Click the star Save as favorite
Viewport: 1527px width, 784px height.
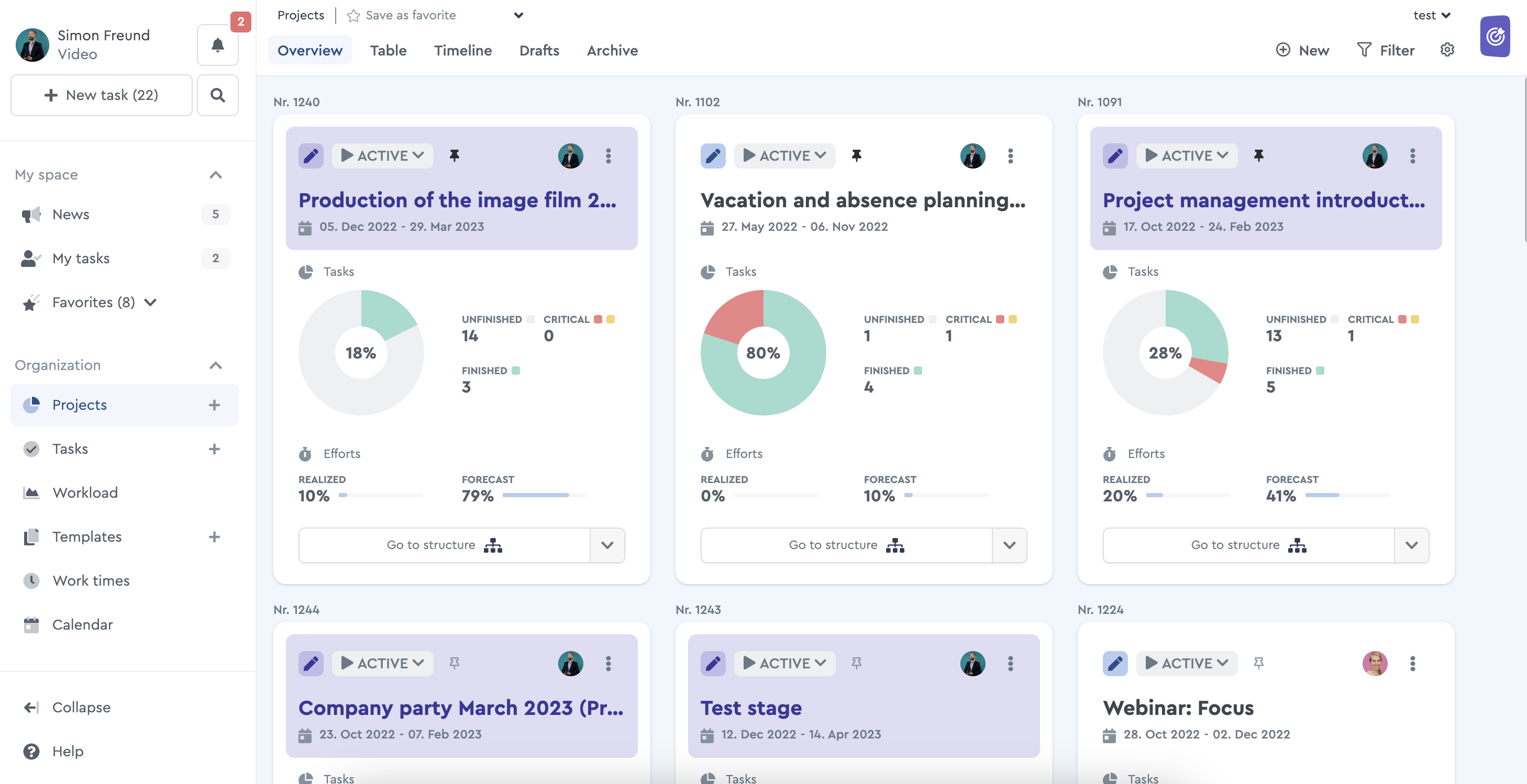(x=353, y=15)
